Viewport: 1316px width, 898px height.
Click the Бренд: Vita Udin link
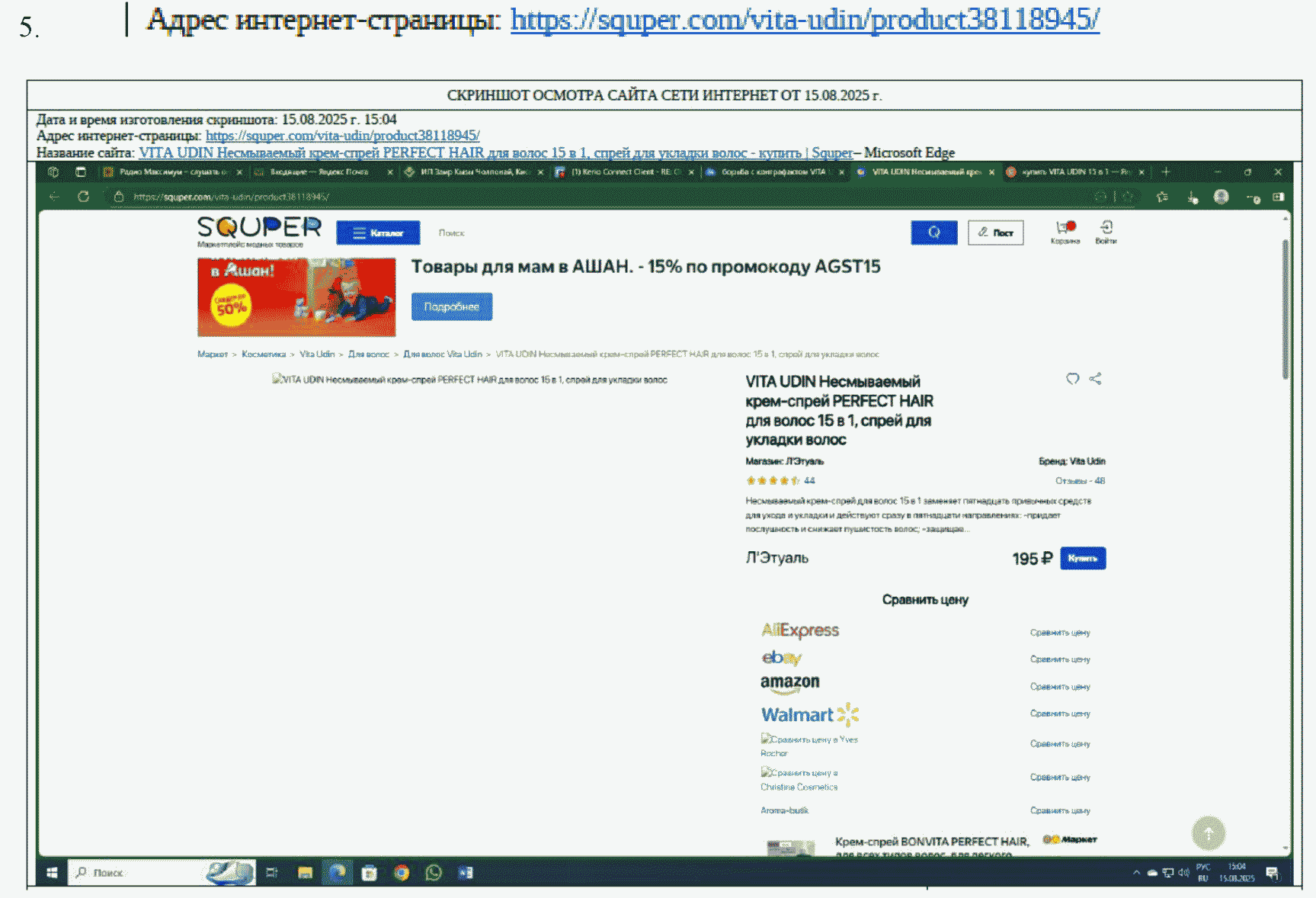(x=1071, y=461)
